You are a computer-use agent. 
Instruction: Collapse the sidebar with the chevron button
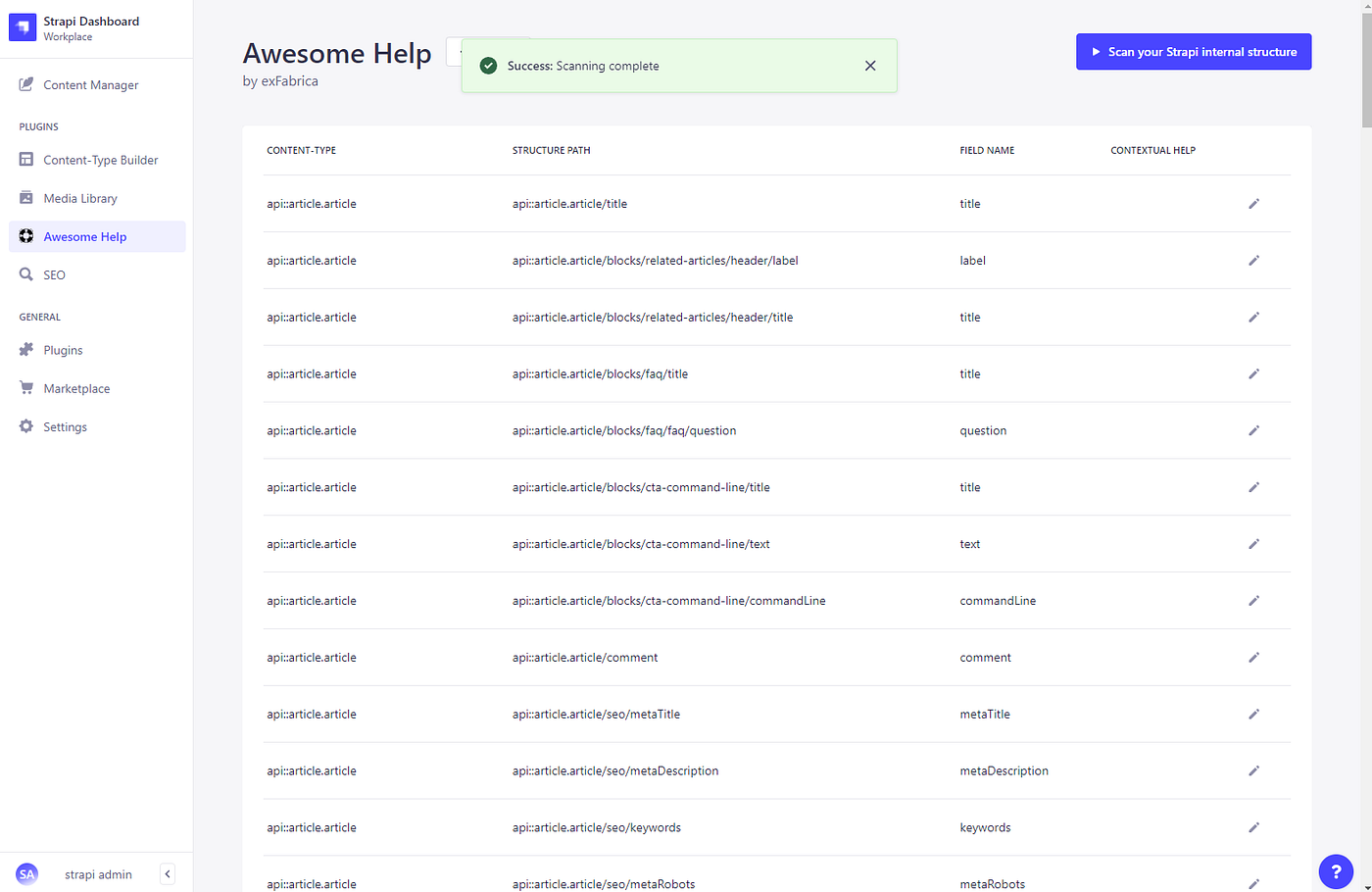167,873
